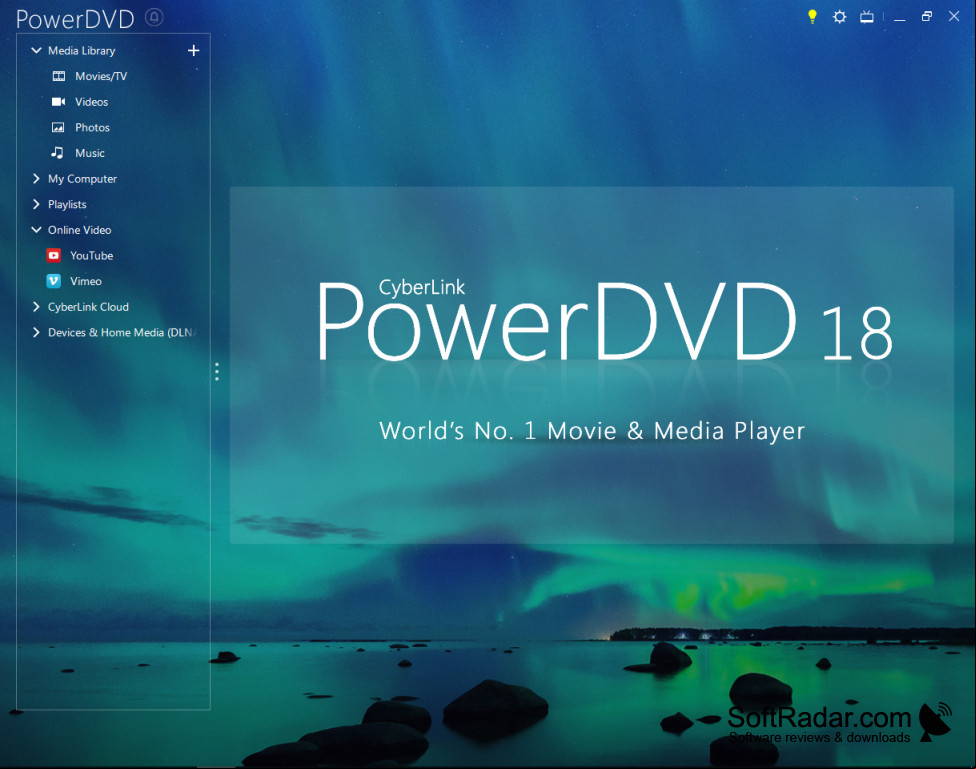Open the settings gear icon
The image size is (976, 769).
[840, 17]
